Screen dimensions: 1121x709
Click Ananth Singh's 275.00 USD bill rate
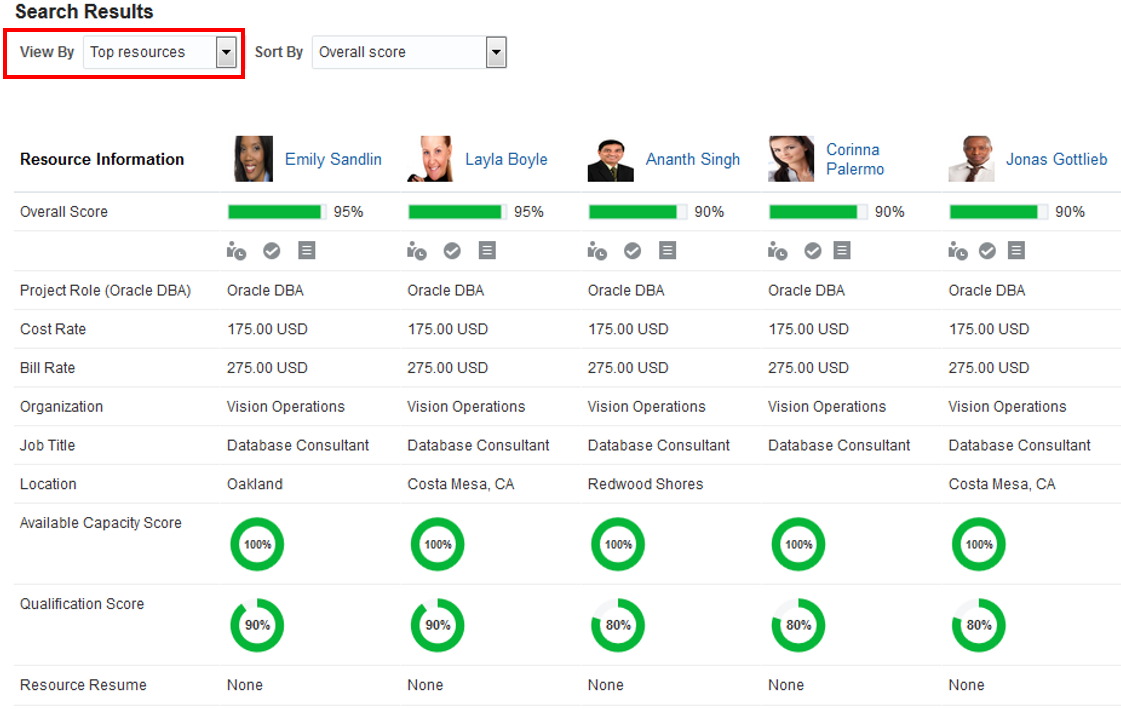628,367
